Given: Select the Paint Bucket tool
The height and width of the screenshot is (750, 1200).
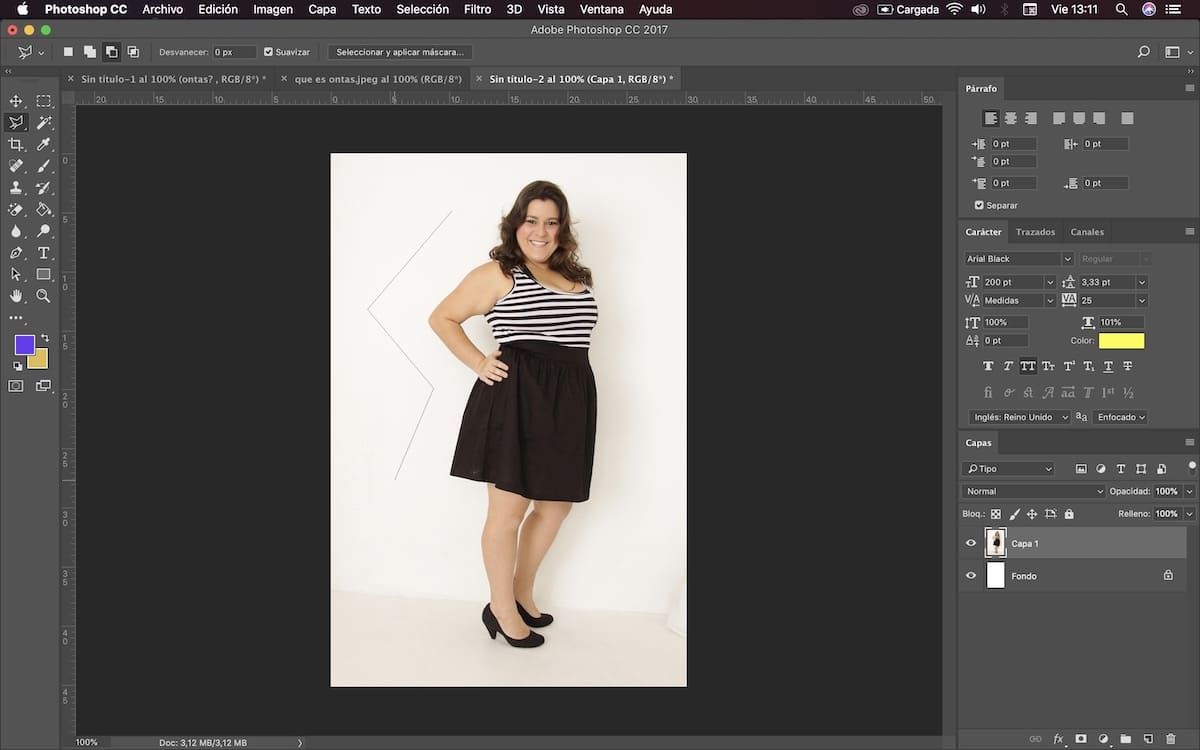Looking at the screenshot, I should coord(44,210).
